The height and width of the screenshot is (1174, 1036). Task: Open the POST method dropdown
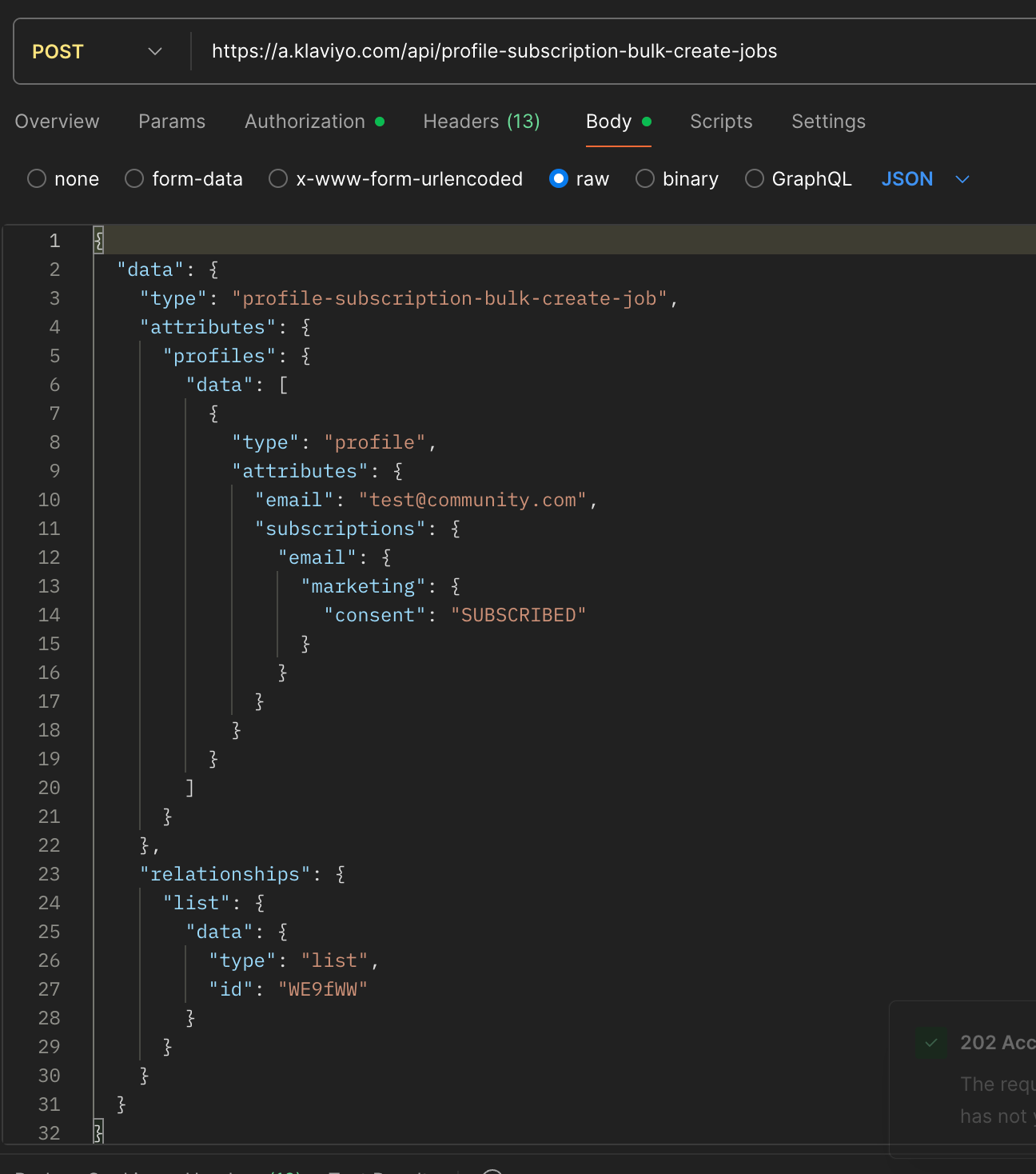coord(98,52)
